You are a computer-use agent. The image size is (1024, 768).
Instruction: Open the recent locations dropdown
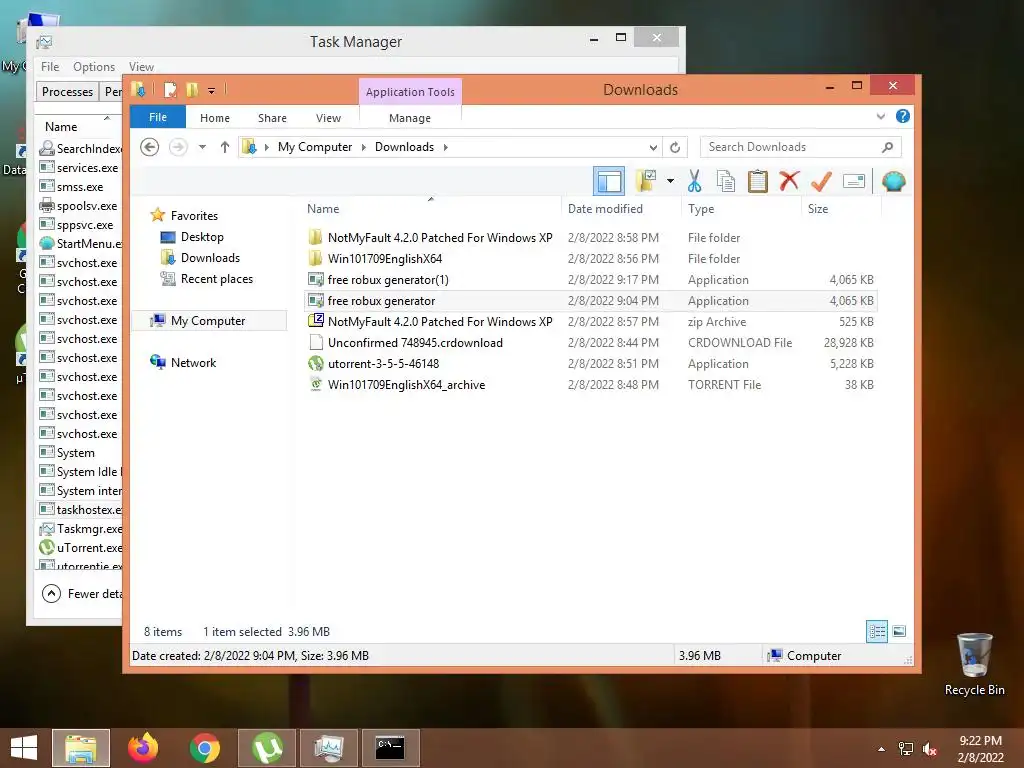(202, 147)
